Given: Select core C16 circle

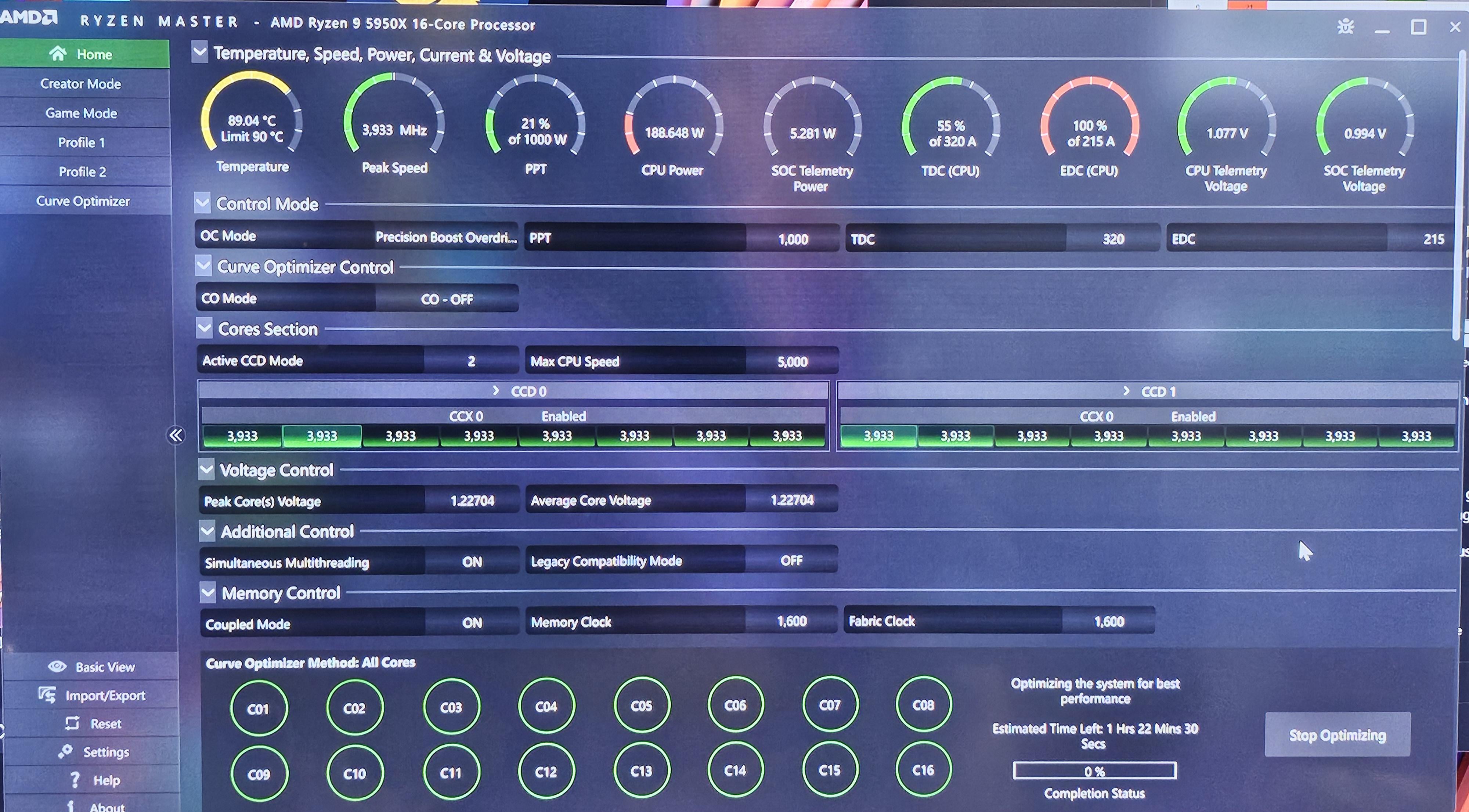Looking at the screenshot, I should click(x=923, y=770).
